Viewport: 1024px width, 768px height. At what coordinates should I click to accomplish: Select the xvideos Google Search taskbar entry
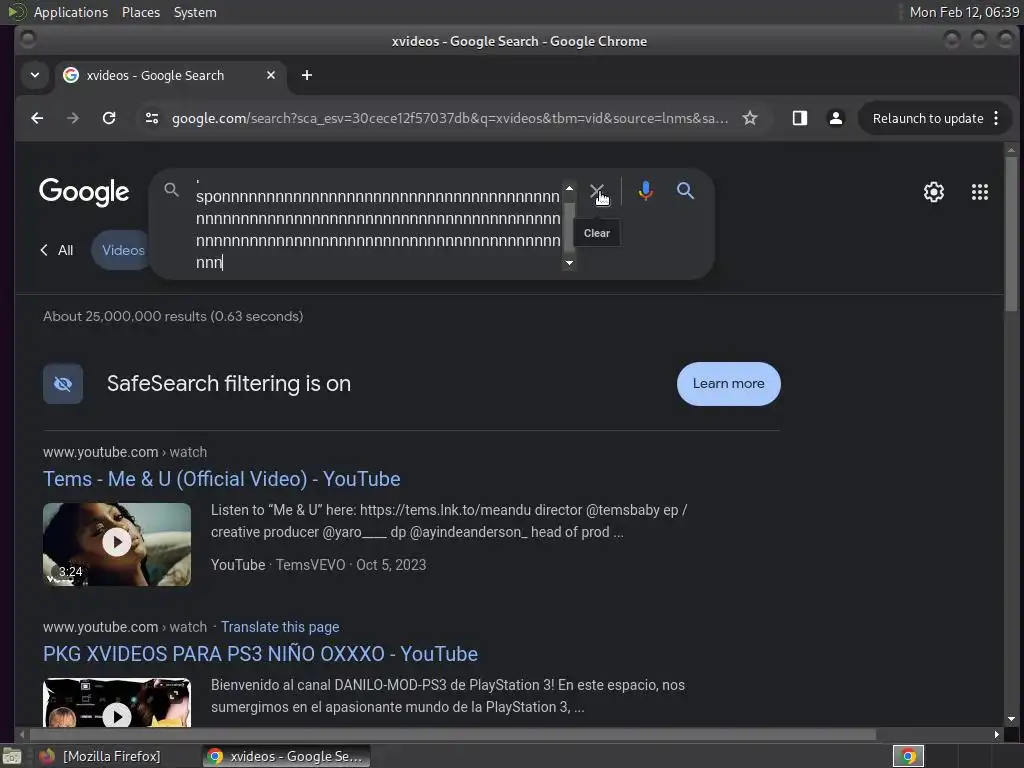pos(286,756)
